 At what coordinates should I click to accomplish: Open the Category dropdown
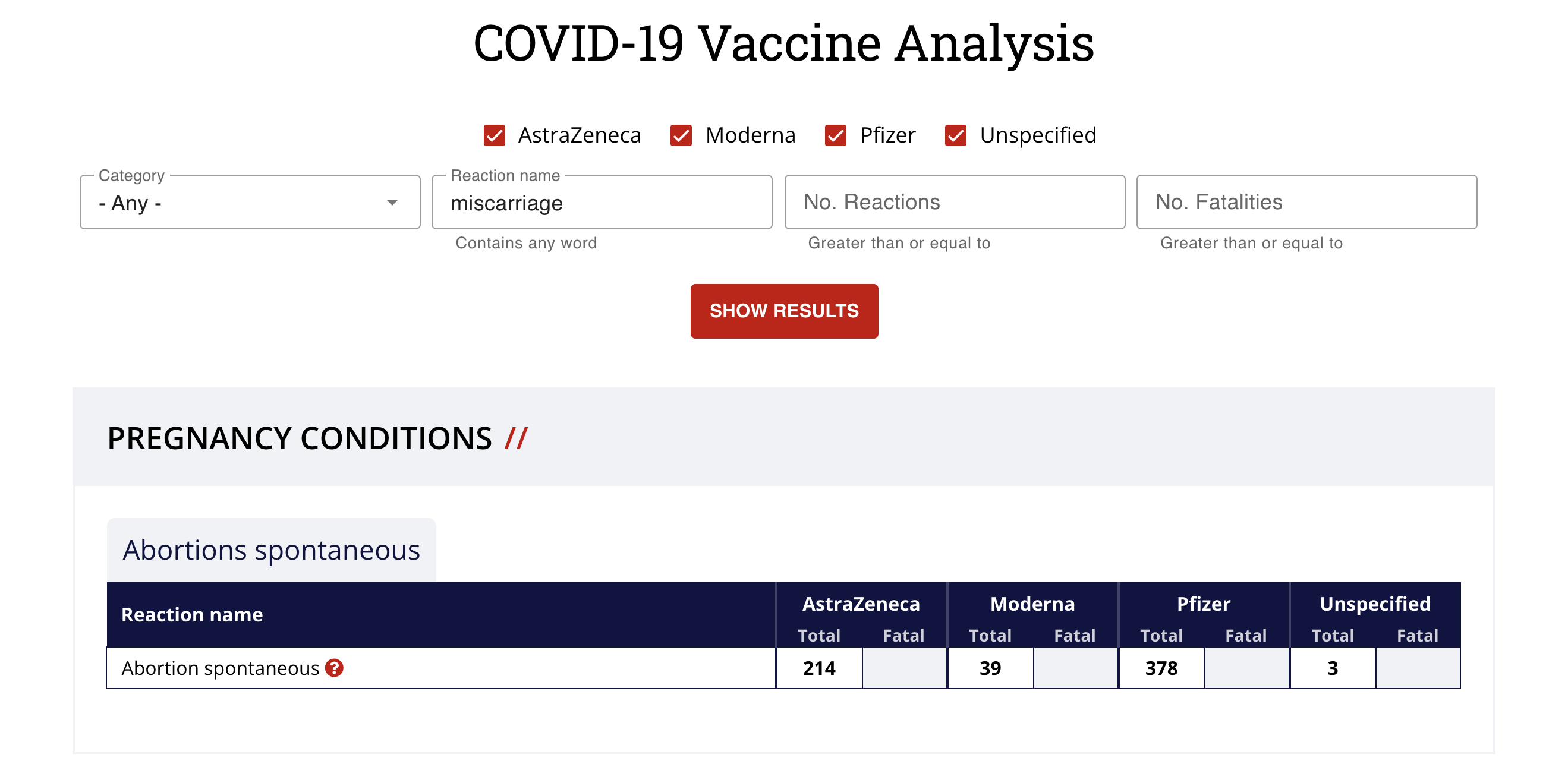coord(250,203)
